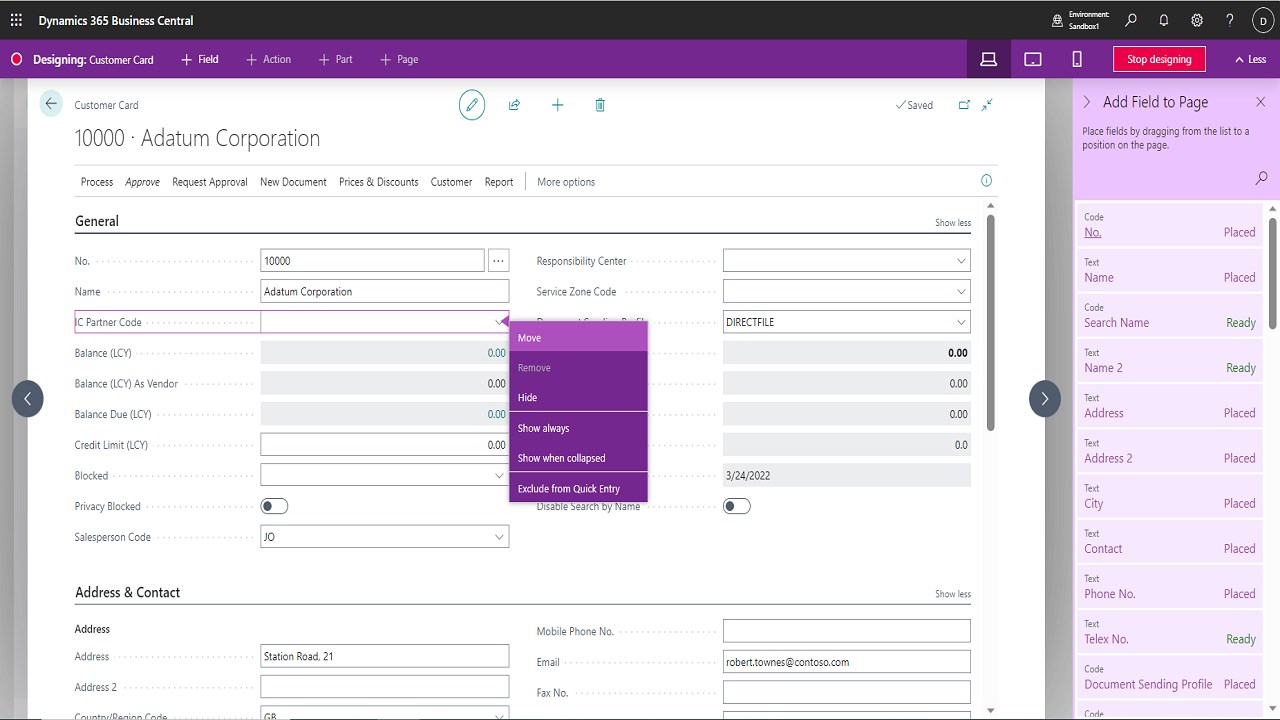The height and width of the screenshot is (720, 1280).
Task: Open the app launcher waffle menu
Action: [16, 20]
